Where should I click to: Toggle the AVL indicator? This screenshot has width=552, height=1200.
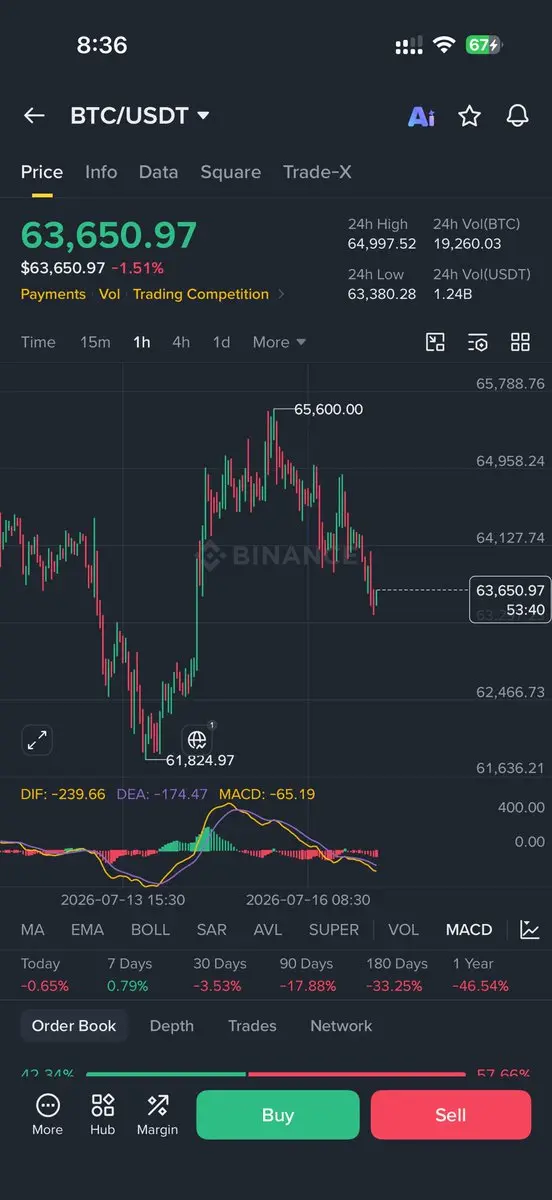[268, 930]
